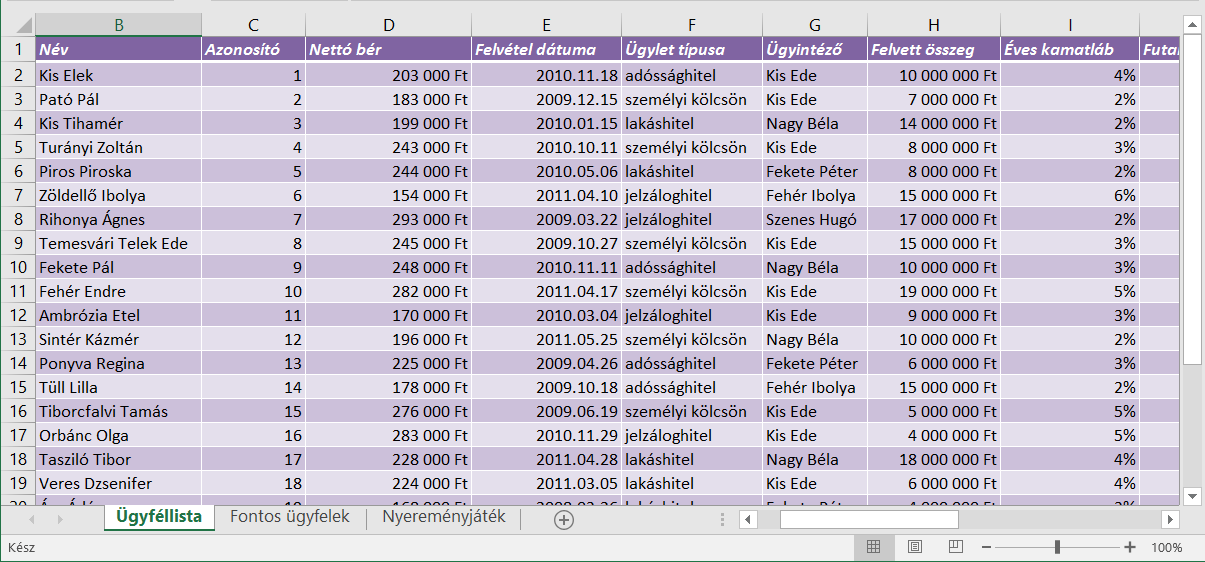Image resolution: width=1205 pixels, height=562 pixels.
Task: Click the horizontal scrollbar right arrow
Action: pyautogui.click(x=1169, y=519)
